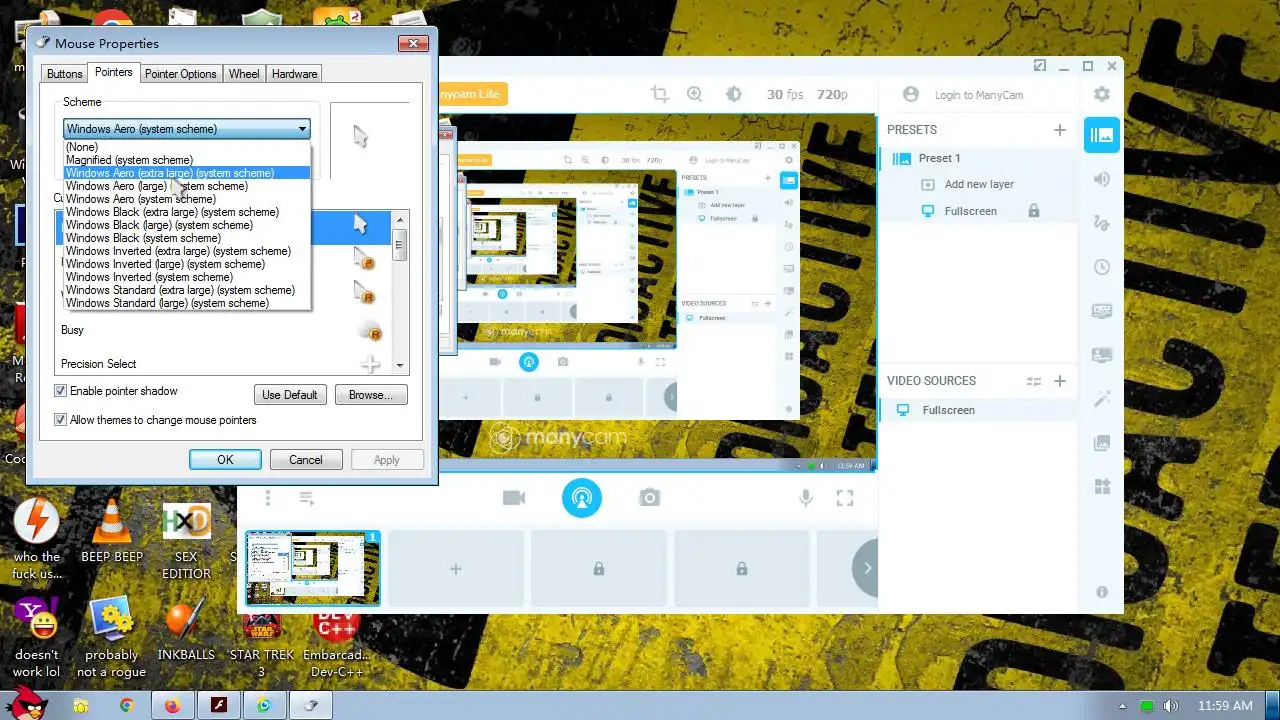Choose Windows Inverted (extra large) scheme
The width and height of the screenshot is (1280, 720).
point(188,251)
